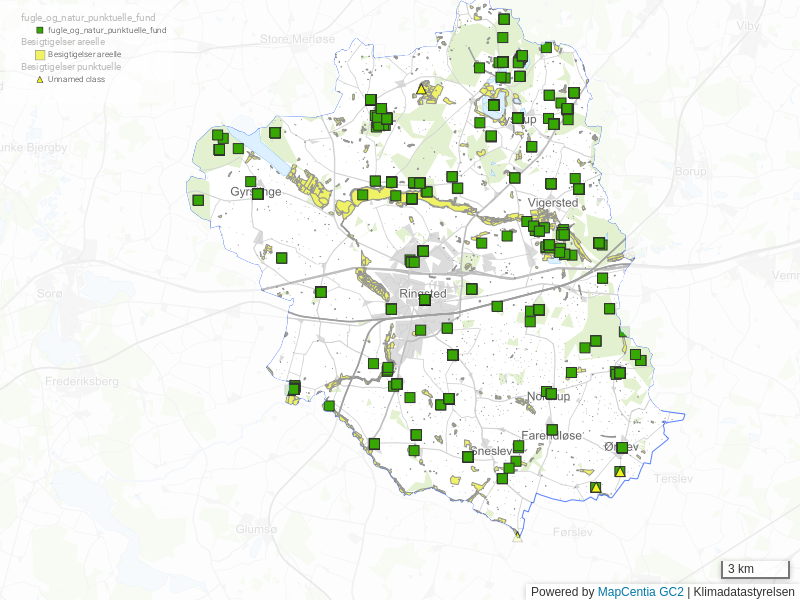Viewport: 800px width, 600px height.
Task: Select the northernmost green square marker
Action: point(505,19)
